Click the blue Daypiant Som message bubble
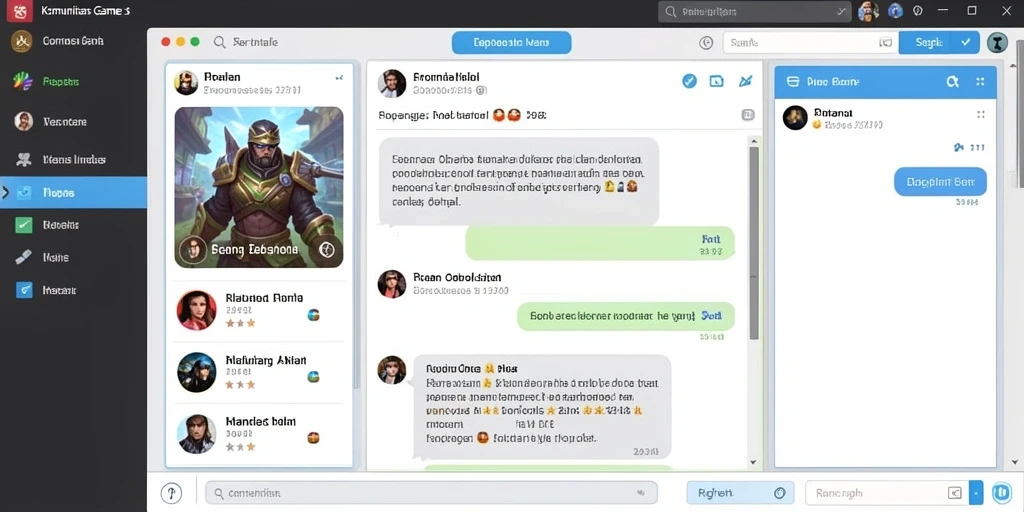Image resolution: width=1024 pixels, height=512 pixels. tap(940, 182)
